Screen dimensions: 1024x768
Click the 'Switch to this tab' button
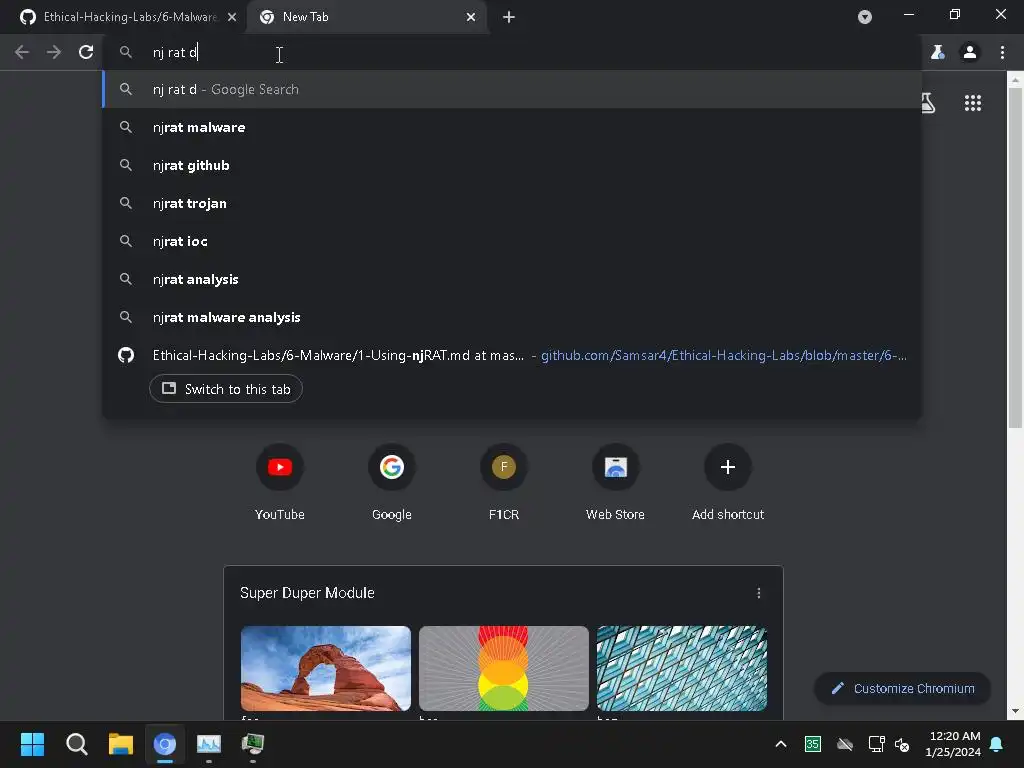(x=226, y=389)
